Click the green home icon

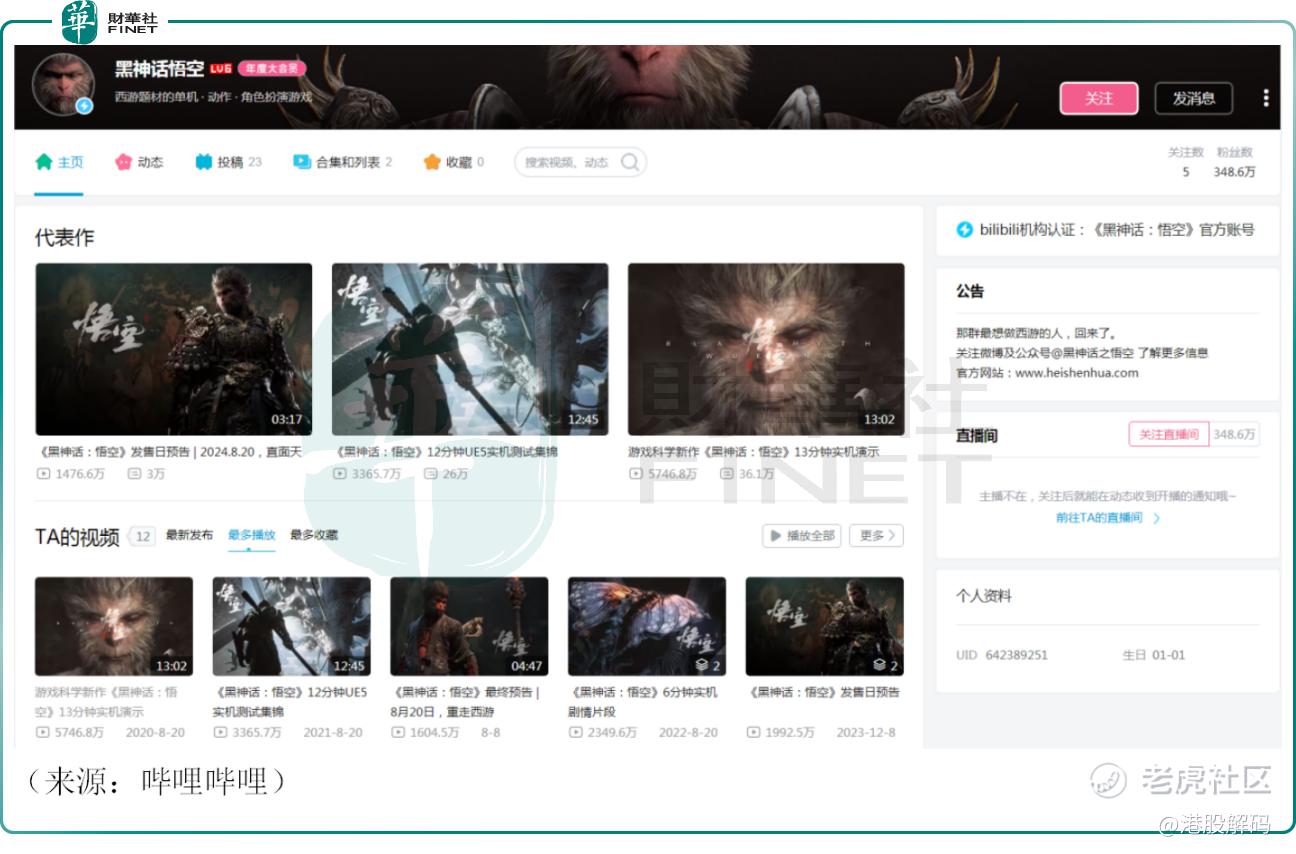tap(43, 162)
